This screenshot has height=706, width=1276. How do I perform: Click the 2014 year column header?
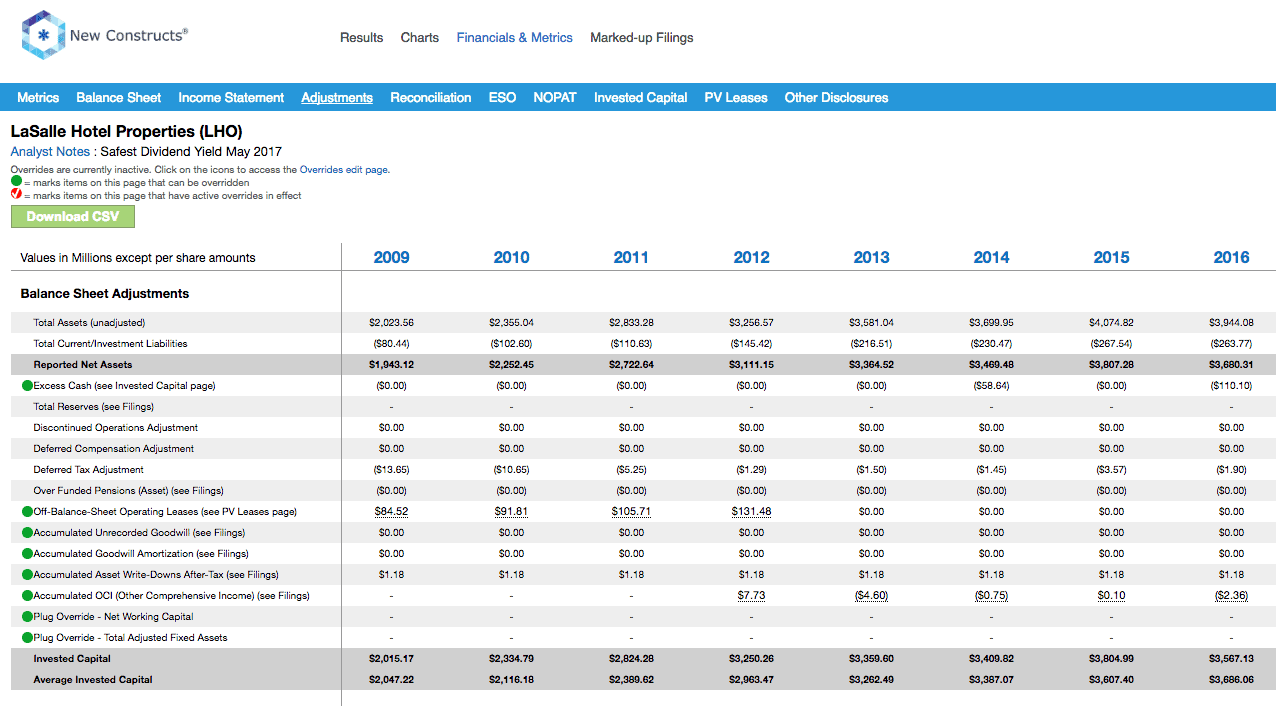(992, 257)
